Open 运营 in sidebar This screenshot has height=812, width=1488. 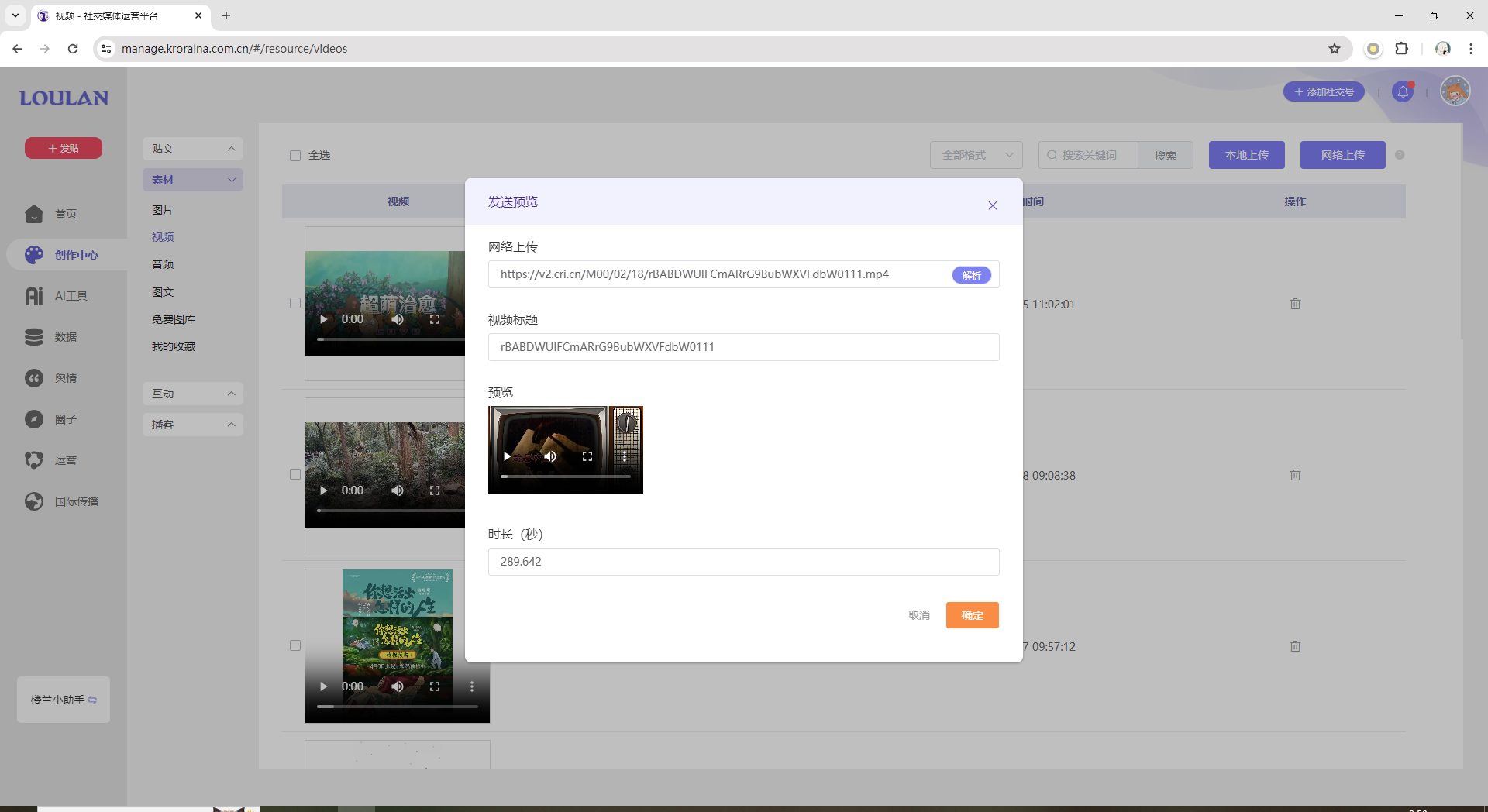(x=51, y=460)
